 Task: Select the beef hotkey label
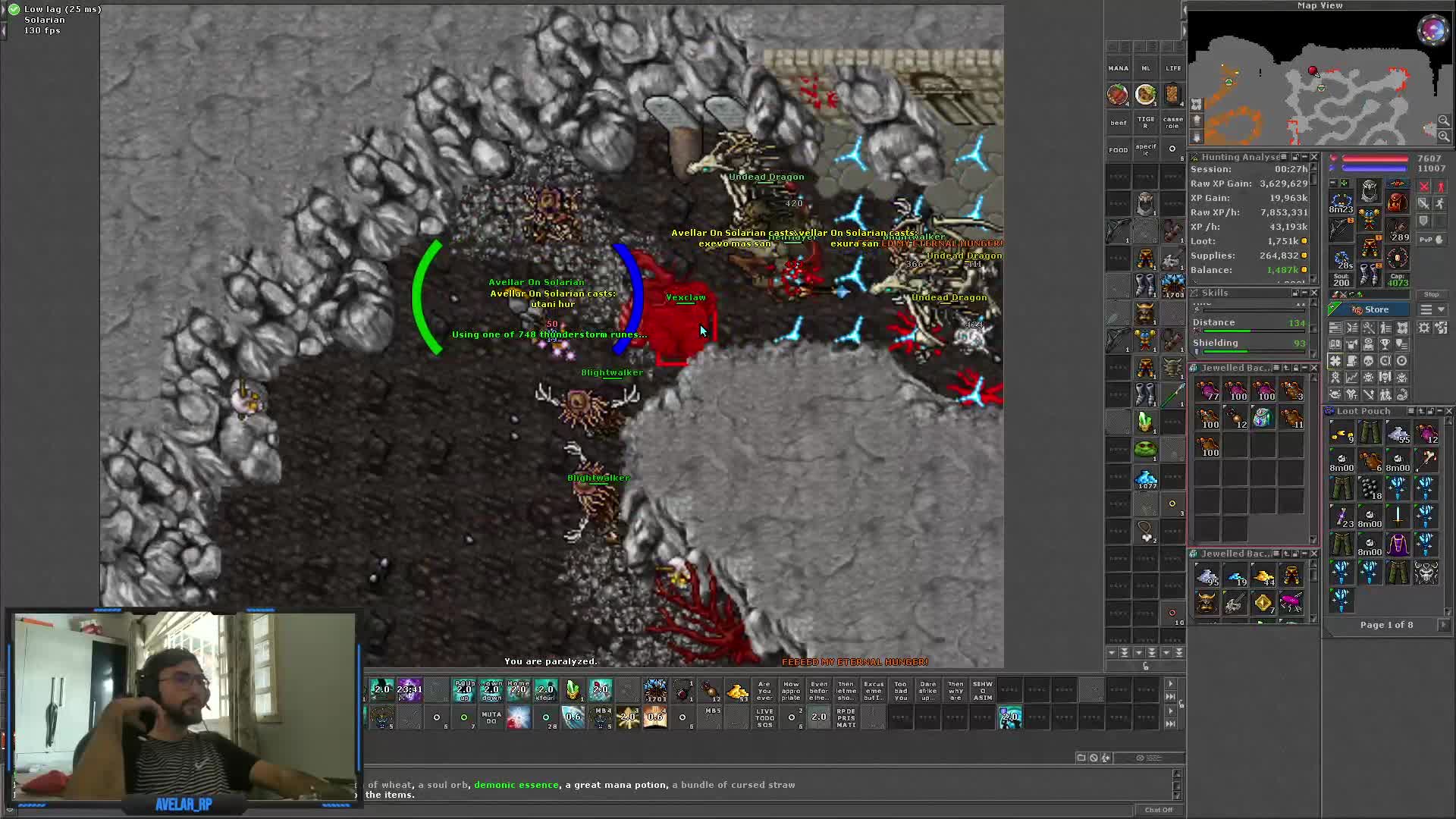pyautogui.click(x=1118, y=123)
